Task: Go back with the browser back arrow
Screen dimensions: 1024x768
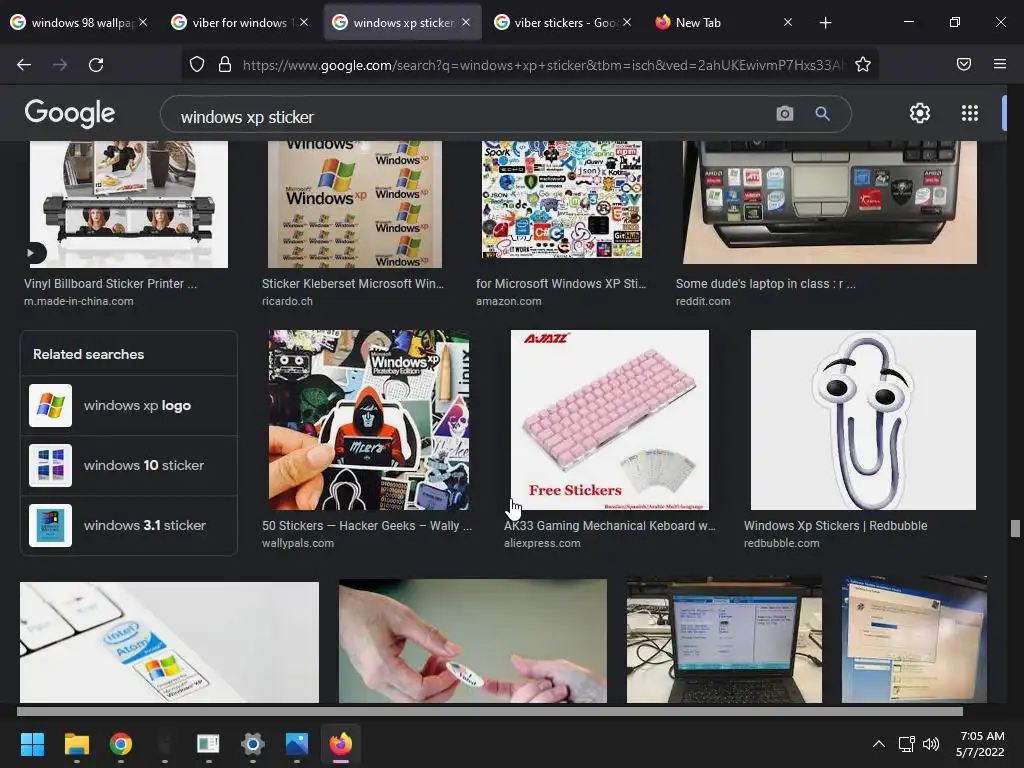Action: pyautogui.click(x=24, y=65)
